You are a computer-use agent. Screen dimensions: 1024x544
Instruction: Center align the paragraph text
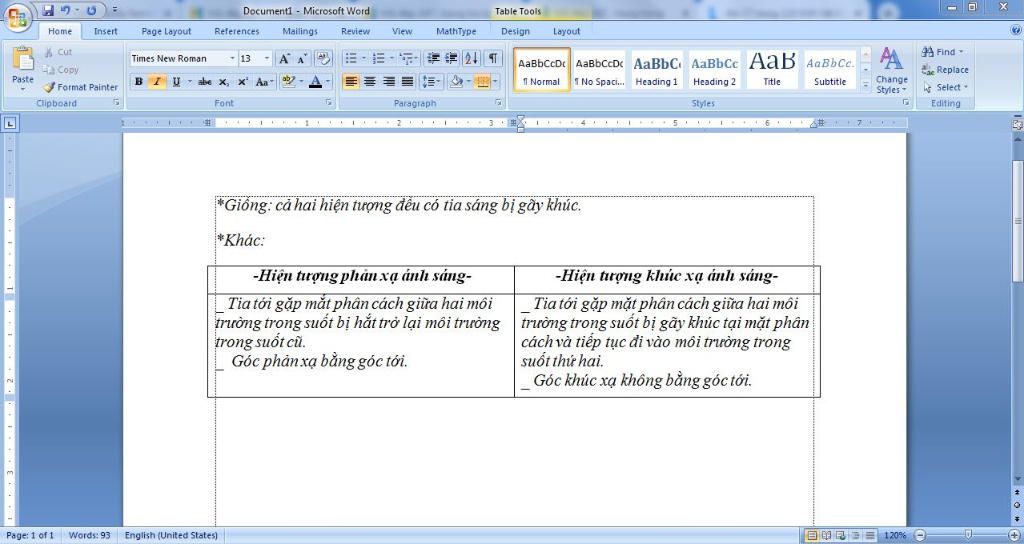click(370, 82)
